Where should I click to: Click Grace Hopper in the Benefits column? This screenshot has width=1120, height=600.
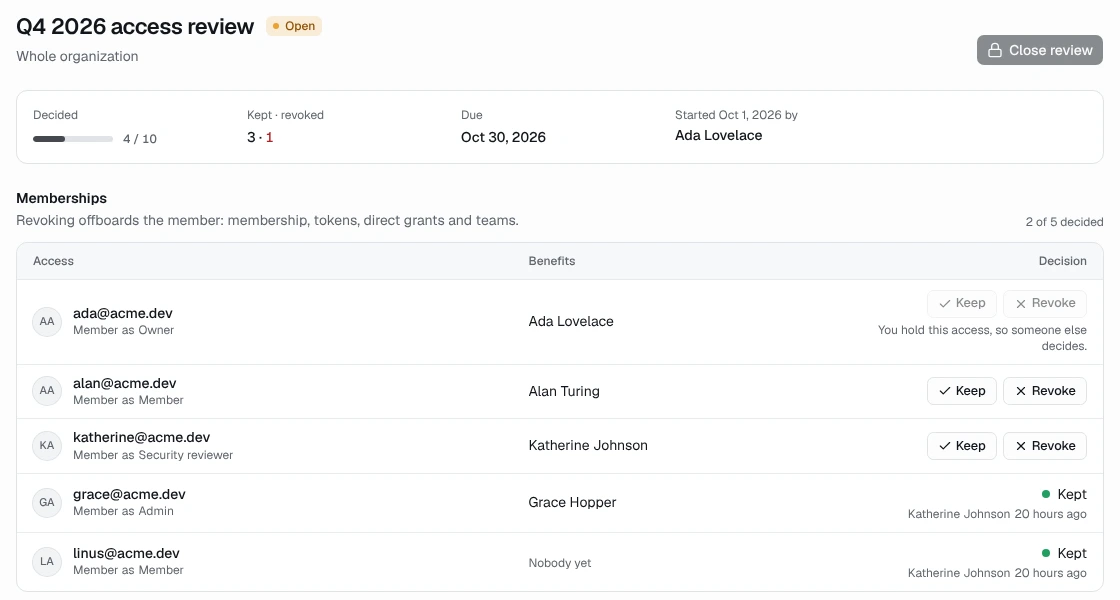(x=572, y=502)
